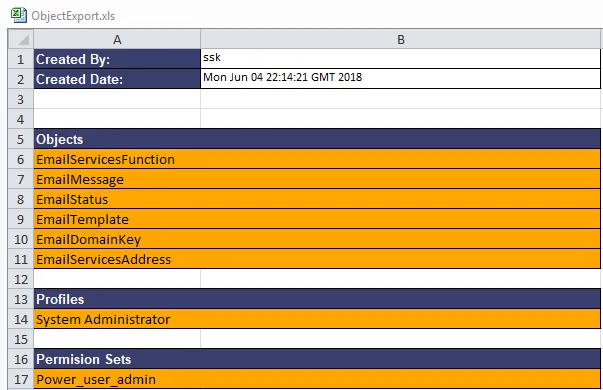
Task: Select row 10 header
Action: coord(21,239)
